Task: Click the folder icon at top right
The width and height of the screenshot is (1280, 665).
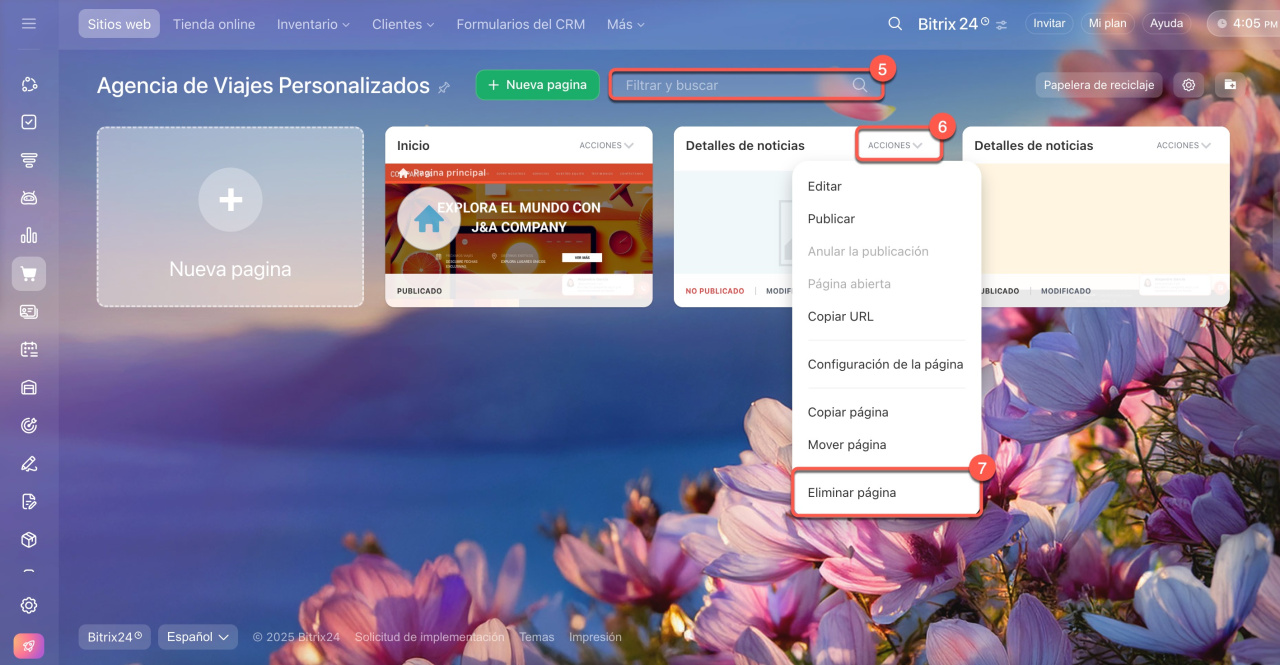Action: pos(1230,85)
